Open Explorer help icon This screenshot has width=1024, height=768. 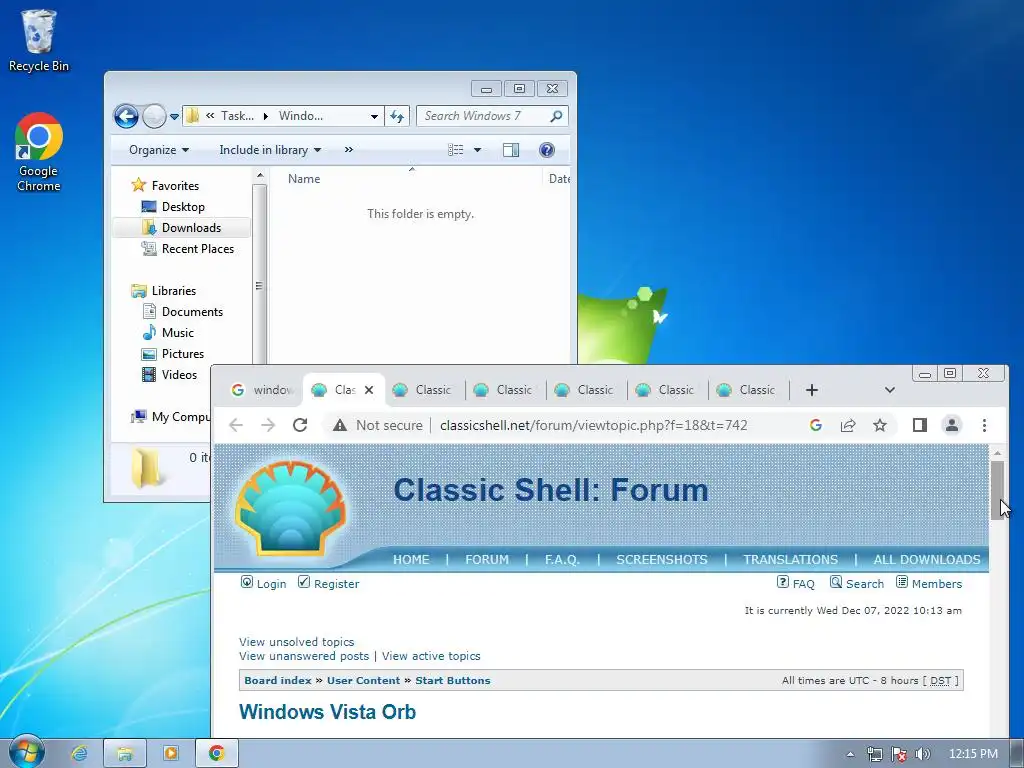coord(547,150)
